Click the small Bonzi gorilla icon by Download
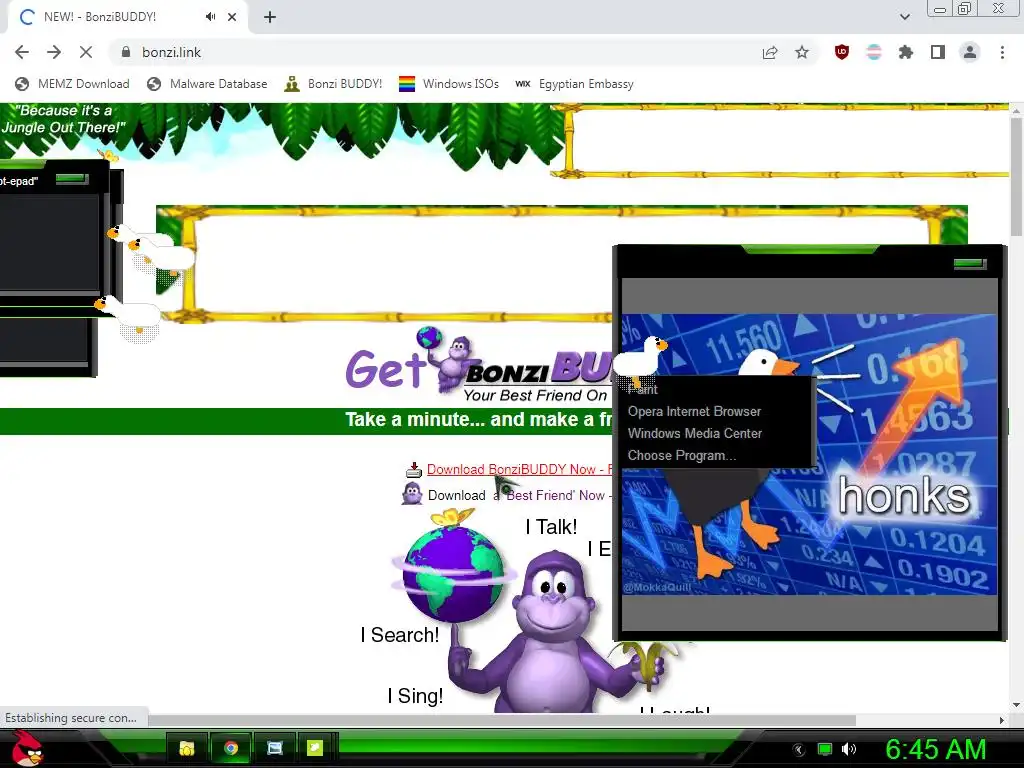This screenshot has width=1024, height=768. click(x=412, y=494)
